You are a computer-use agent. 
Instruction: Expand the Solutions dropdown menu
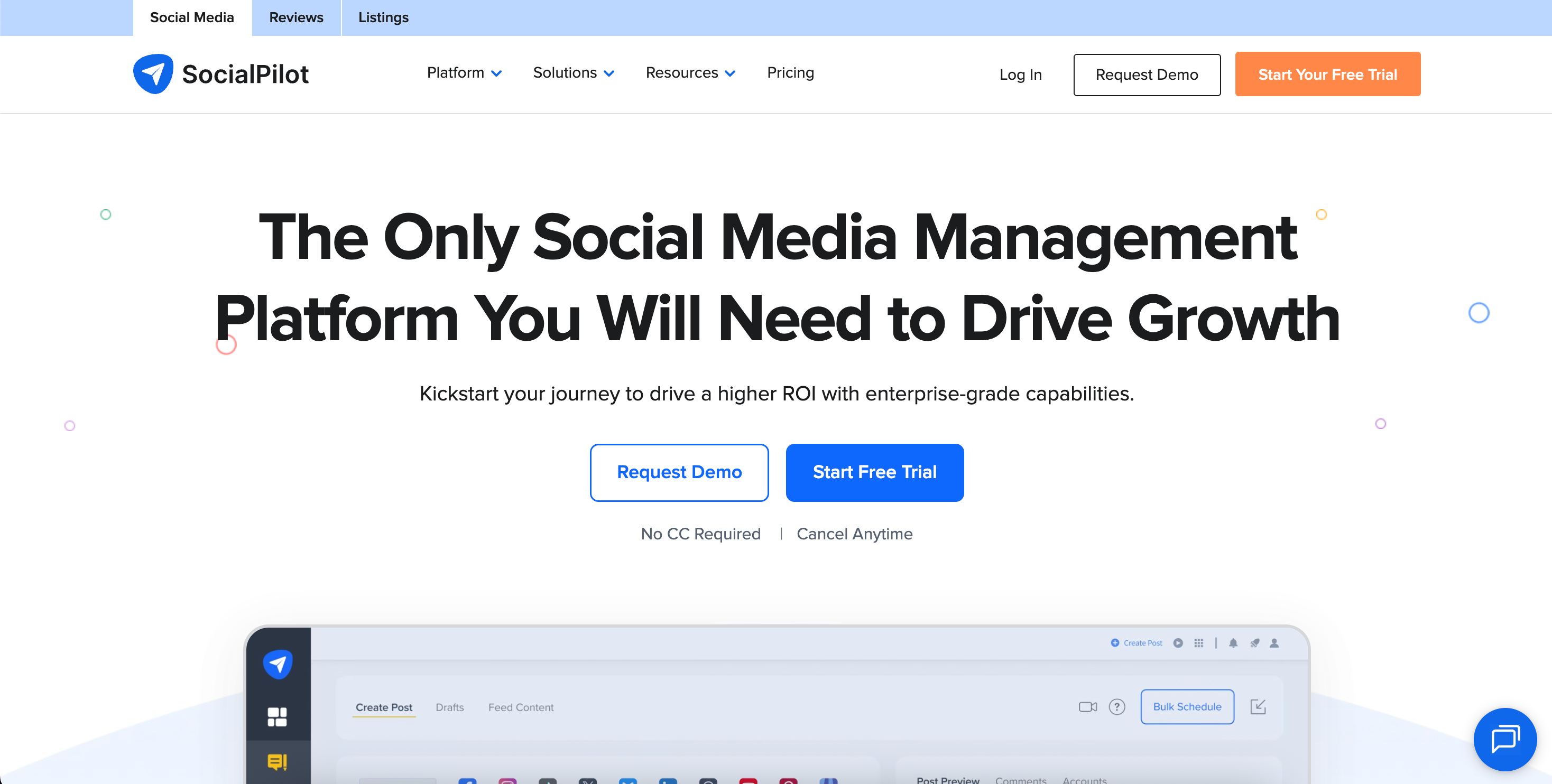[x=573, y=73]
